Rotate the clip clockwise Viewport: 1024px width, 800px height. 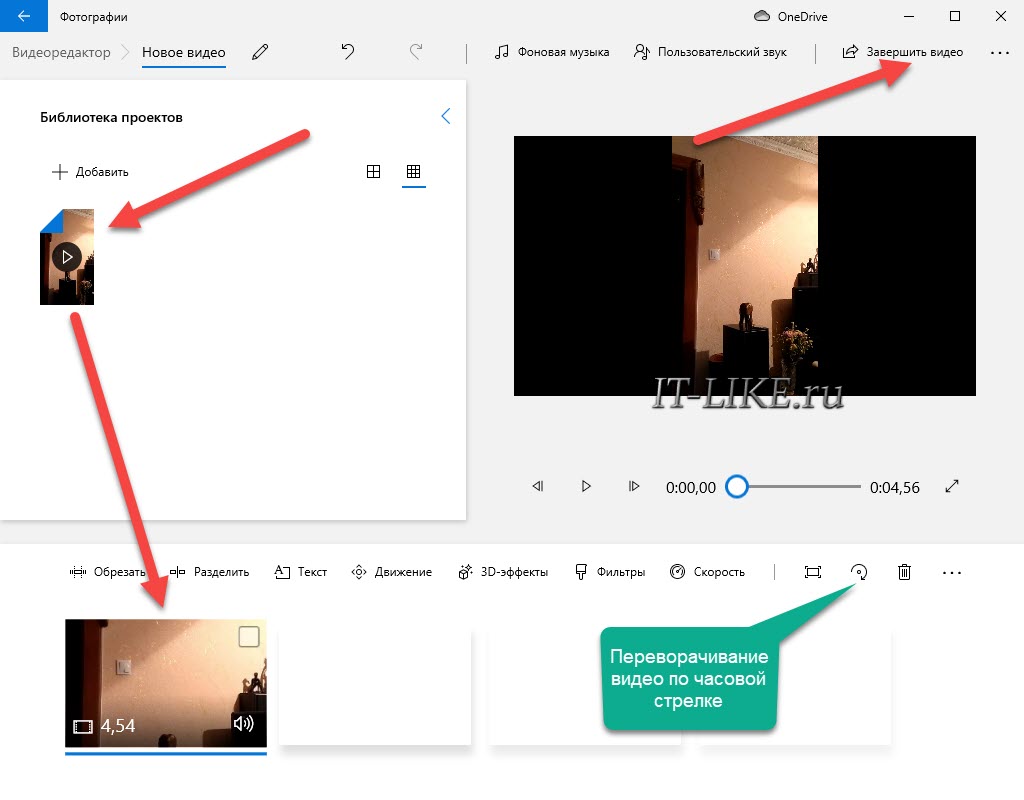point(859,572)
